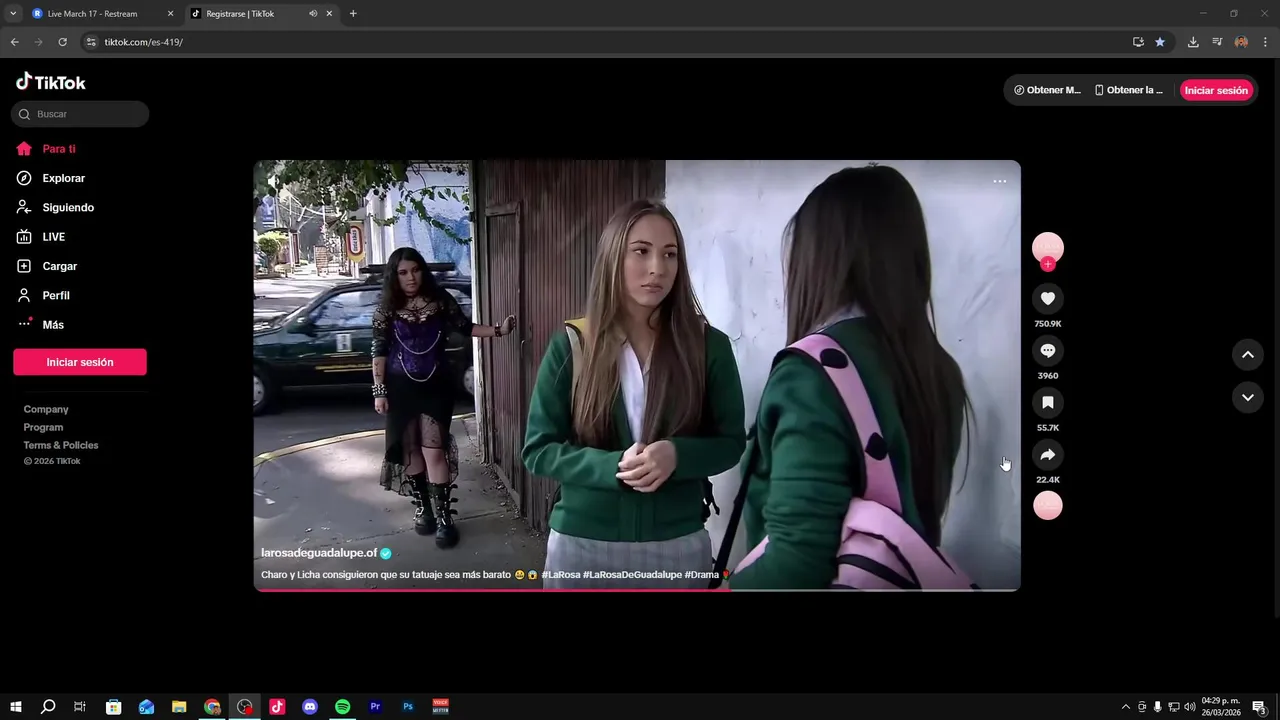Open Windows Start menu
This screenshot has width=1280, height=720.
point(16,707)
